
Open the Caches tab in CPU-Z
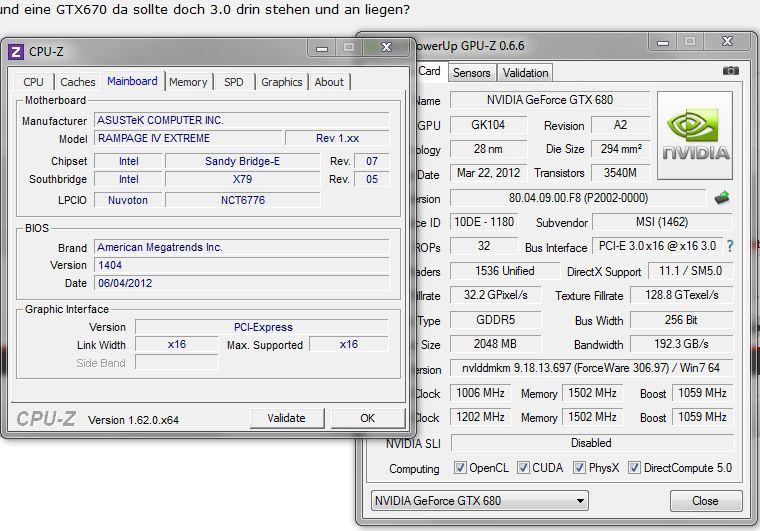tap(78, 82)
